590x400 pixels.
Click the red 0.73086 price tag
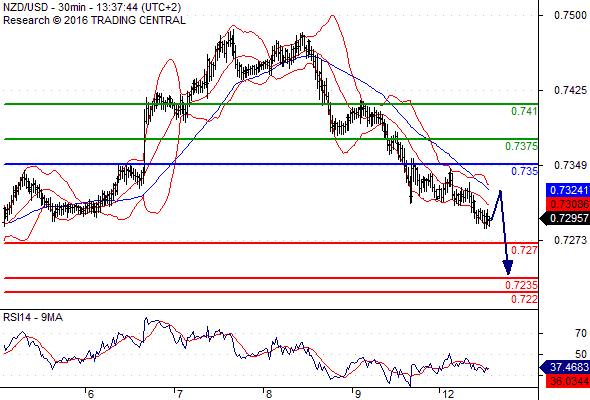[x=568, y=204]
